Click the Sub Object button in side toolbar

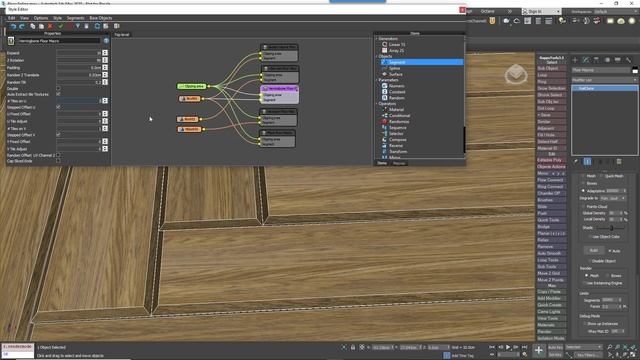coord(551,68)
